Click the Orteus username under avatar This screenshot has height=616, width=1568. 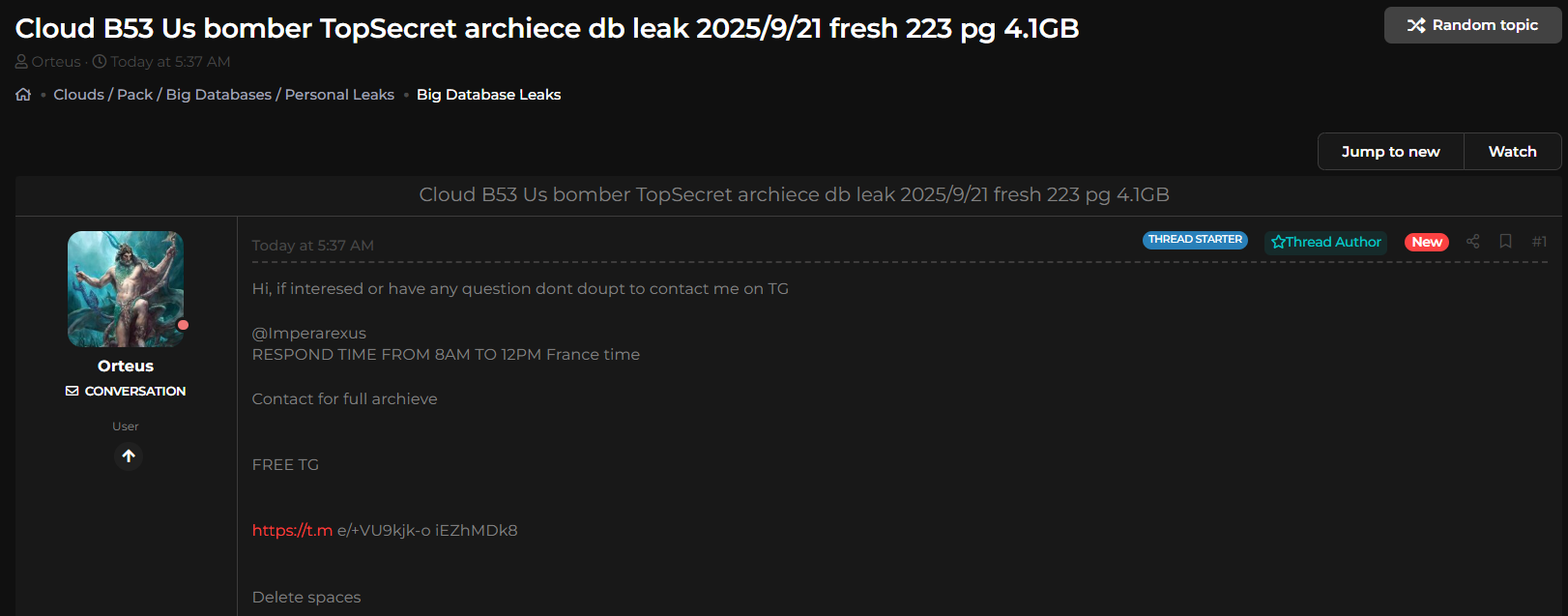(x=126, y=366)
